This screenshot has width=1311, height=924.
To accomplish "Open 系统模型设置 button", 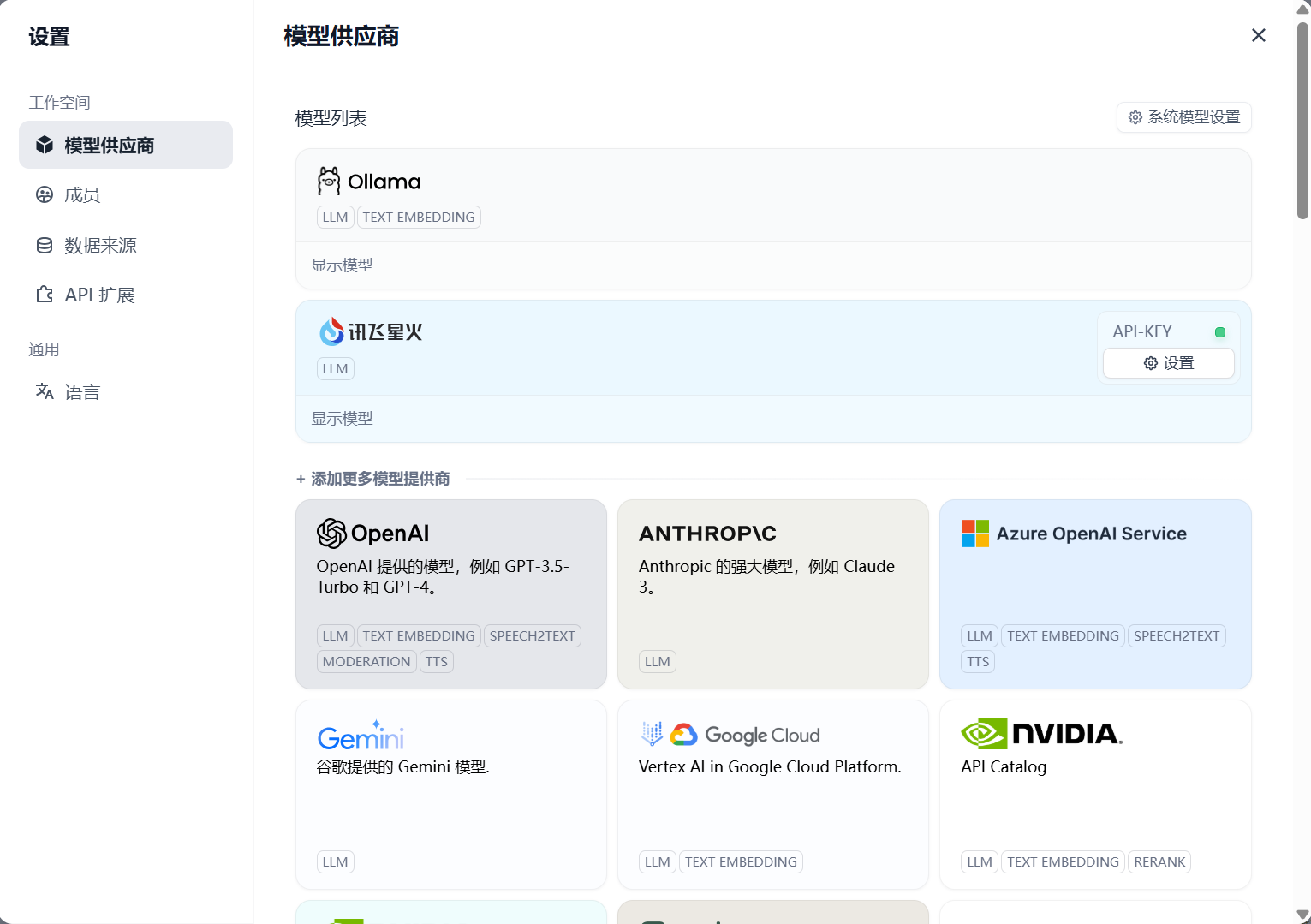I will click(1183, 117).
